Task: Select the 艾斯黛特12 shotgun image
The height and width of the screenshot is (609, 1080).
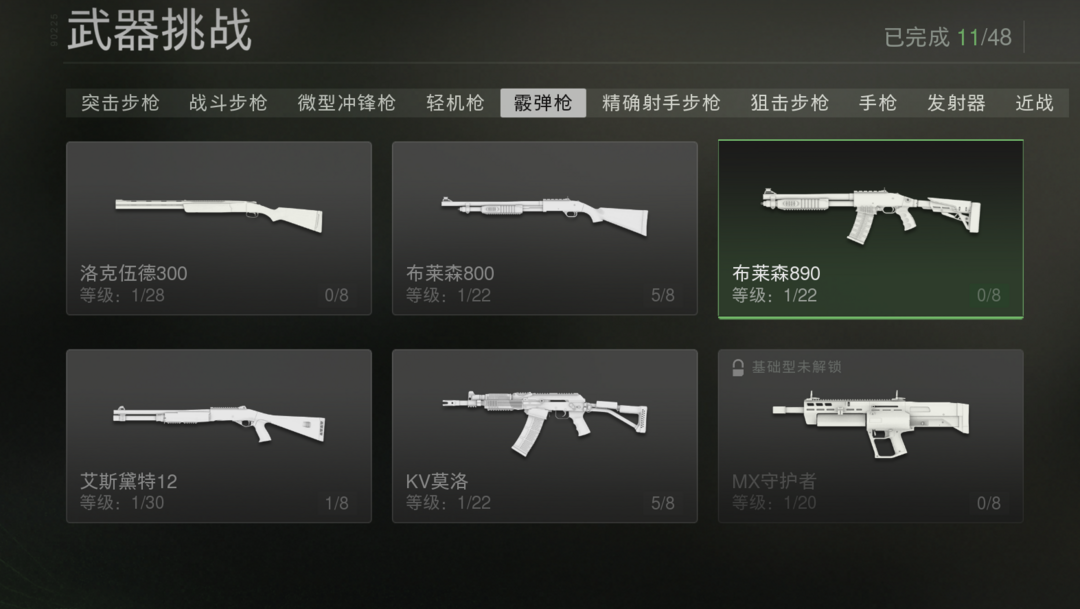Action: click(218, 424)
